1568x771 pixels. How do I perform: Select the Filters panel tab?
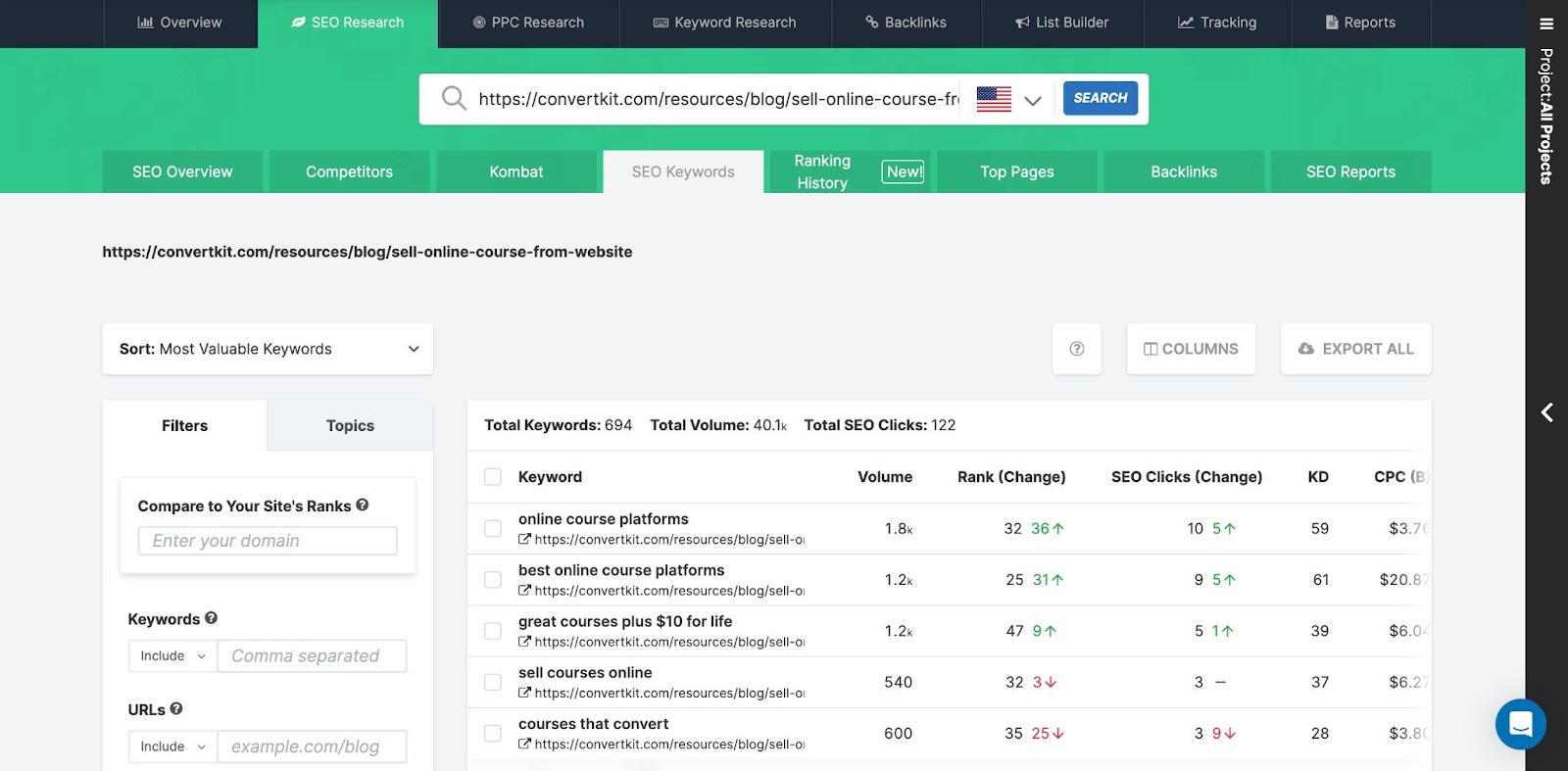pos(184,425)
